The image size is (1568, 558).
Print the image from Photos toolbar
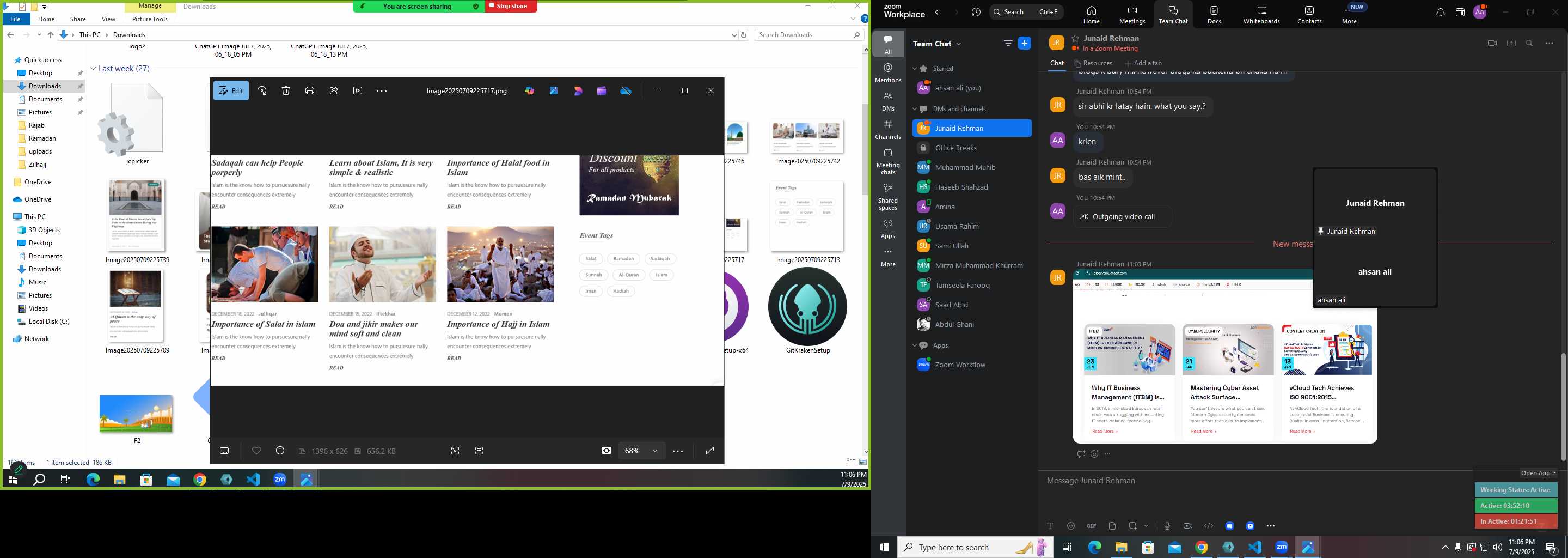coord(310,91)
